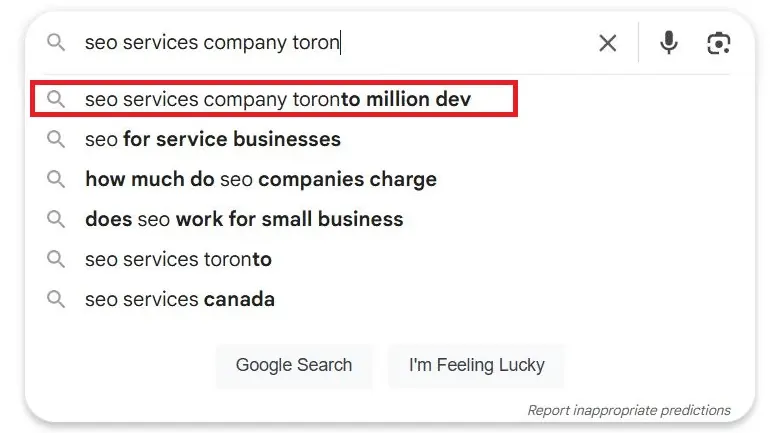Click magnifier icon beside 'how much do seo companies charge'

coord(56,179)
